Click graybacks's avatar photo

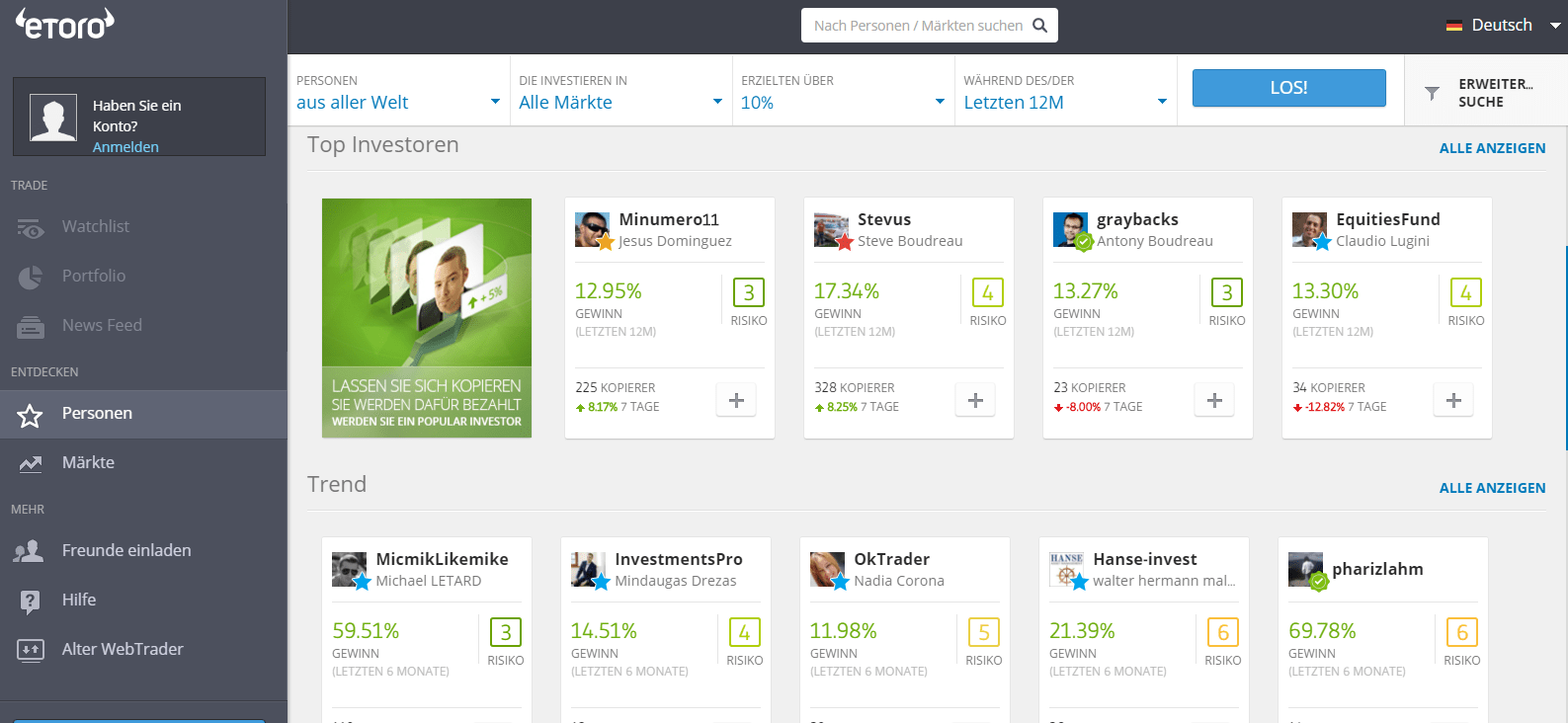pos(1071,229)
